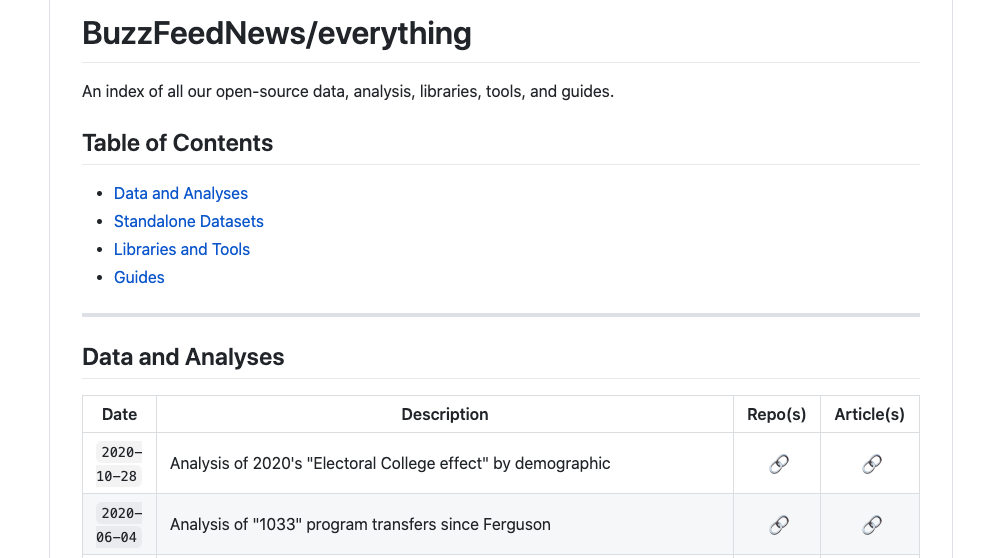Click the Article(s) column header
This screenshot has width=983, height=558.
(869, 414)
